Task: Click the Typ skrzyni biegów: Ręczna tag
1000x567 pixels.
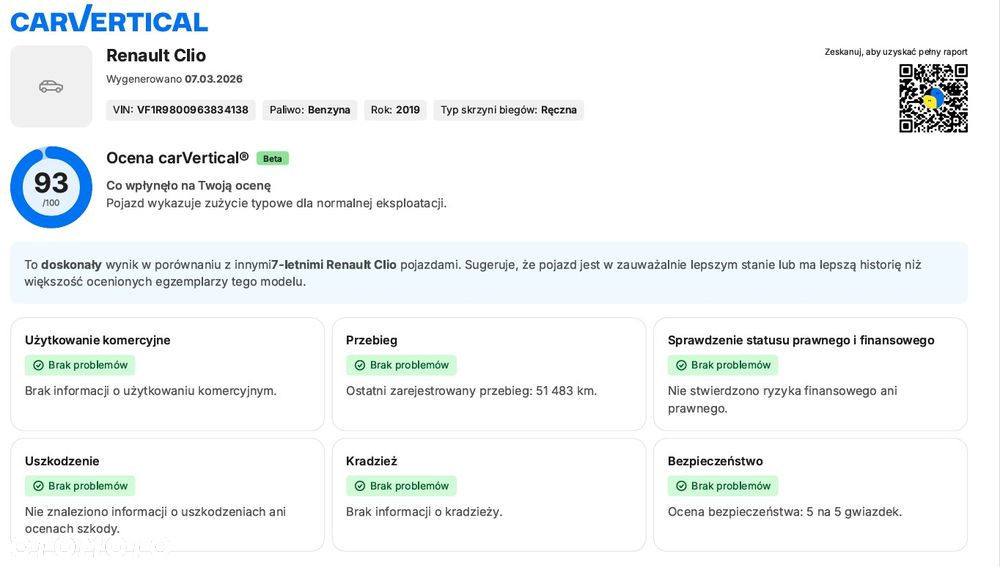Action: pyautogui.click(x=509, y=110)
